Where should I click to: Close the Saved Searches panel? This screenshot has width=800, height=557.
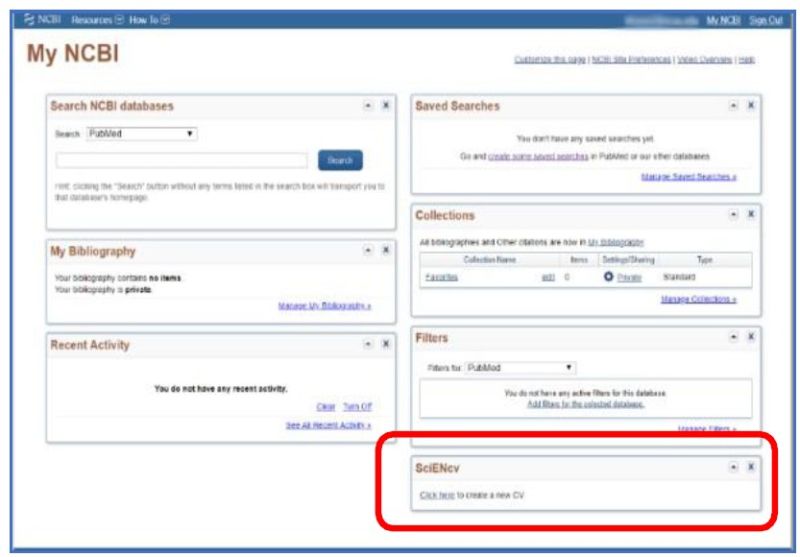pos(751,106)
